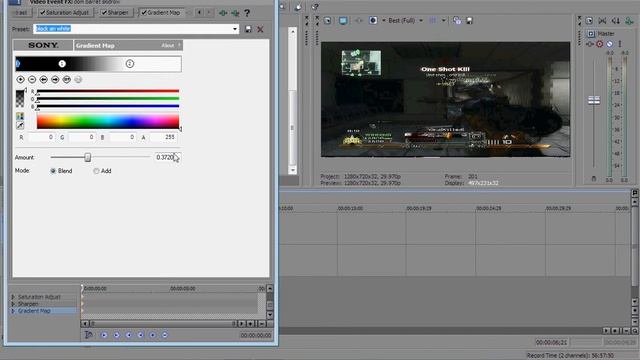Select the next gradient control point
Screen dimensions: 640x360
click(x=55, y=79)
